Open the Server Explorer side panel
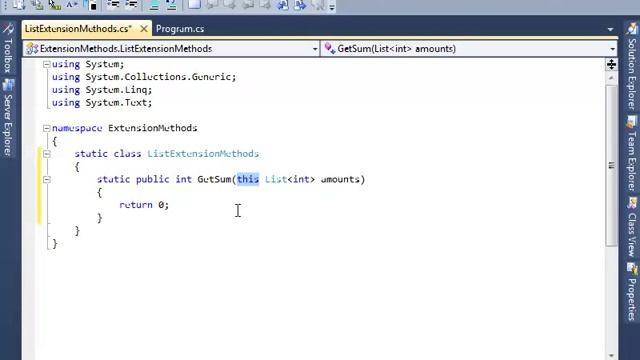The width and height of the screenshot is (640, 360). tap(8, 118)
